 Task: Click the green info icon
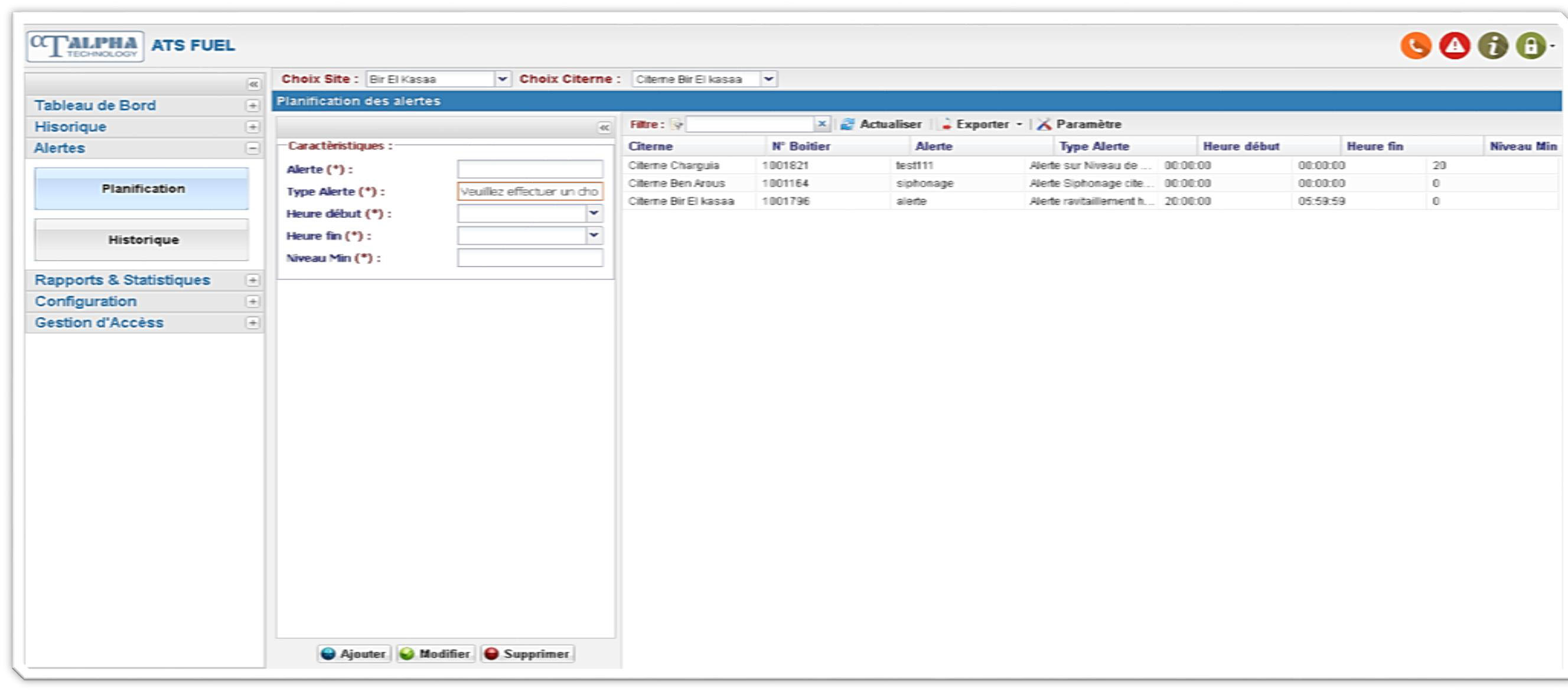(1492, 45)
